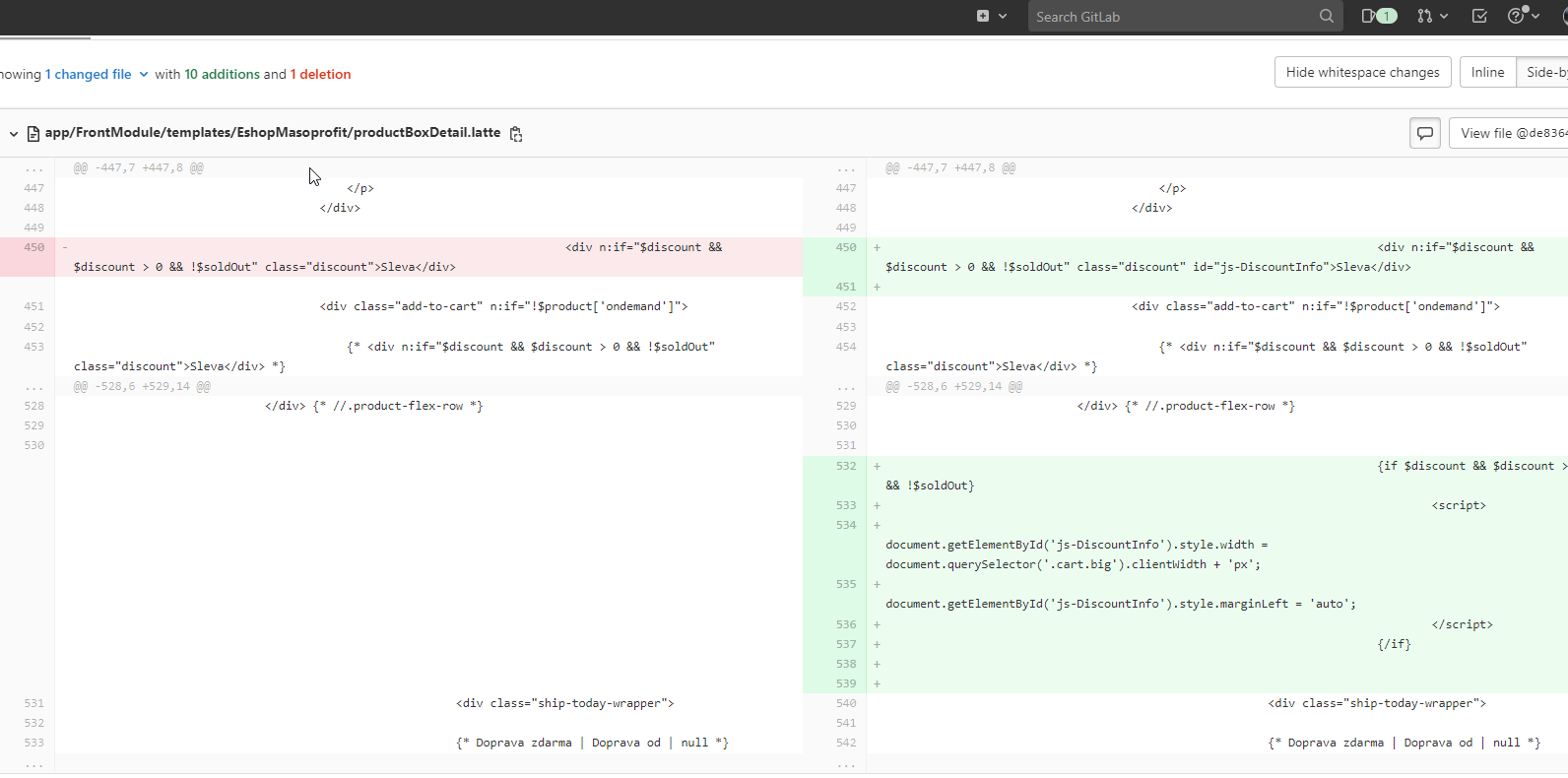The width and height of the screenshot is (1568, 778).
Task: Click '.style.marginLeft = 'auto'' code line
Action: point(1121,604)
